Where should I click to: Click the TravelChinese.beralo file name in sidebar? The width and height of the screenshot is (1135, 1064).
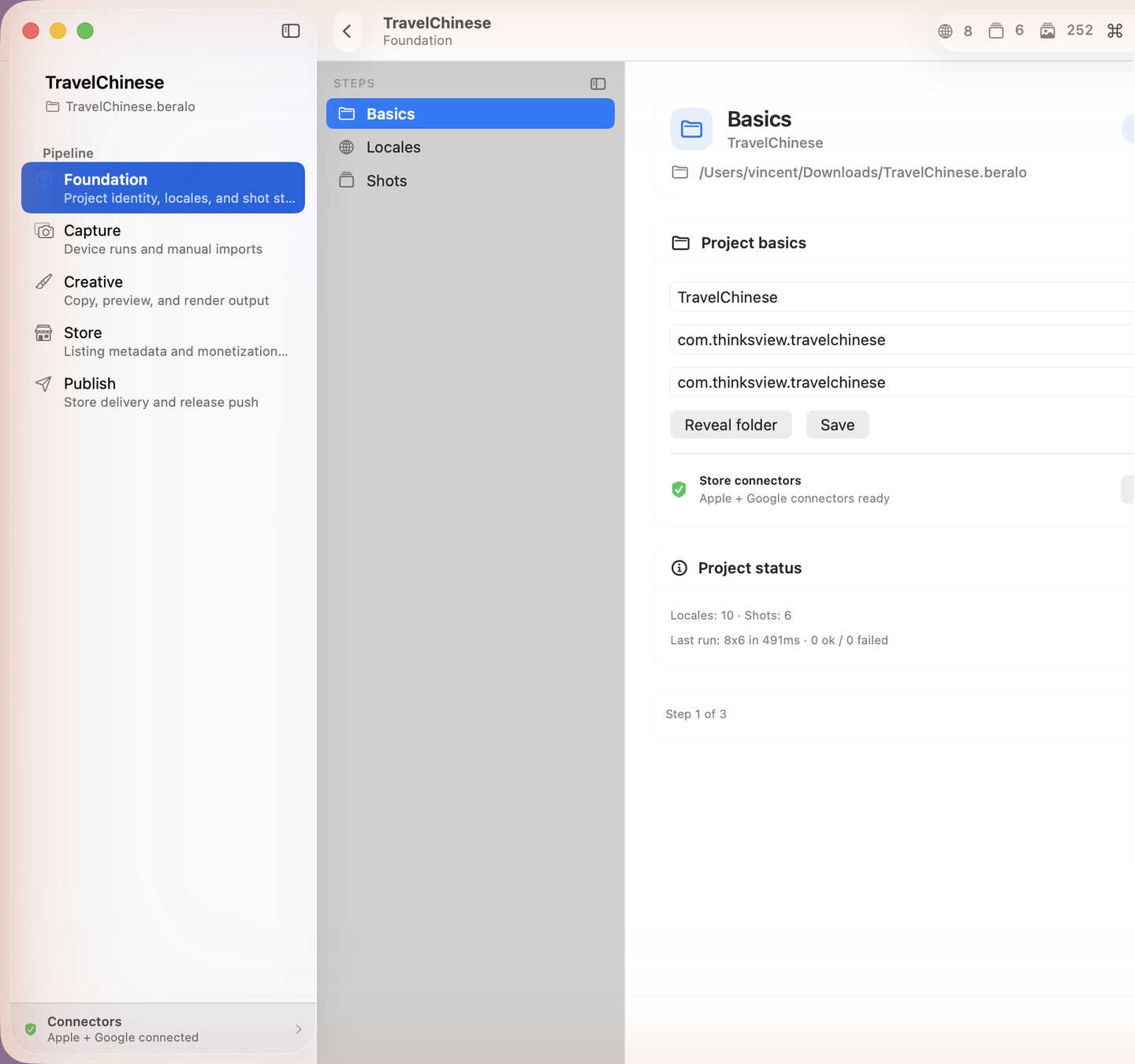(130, 106)
